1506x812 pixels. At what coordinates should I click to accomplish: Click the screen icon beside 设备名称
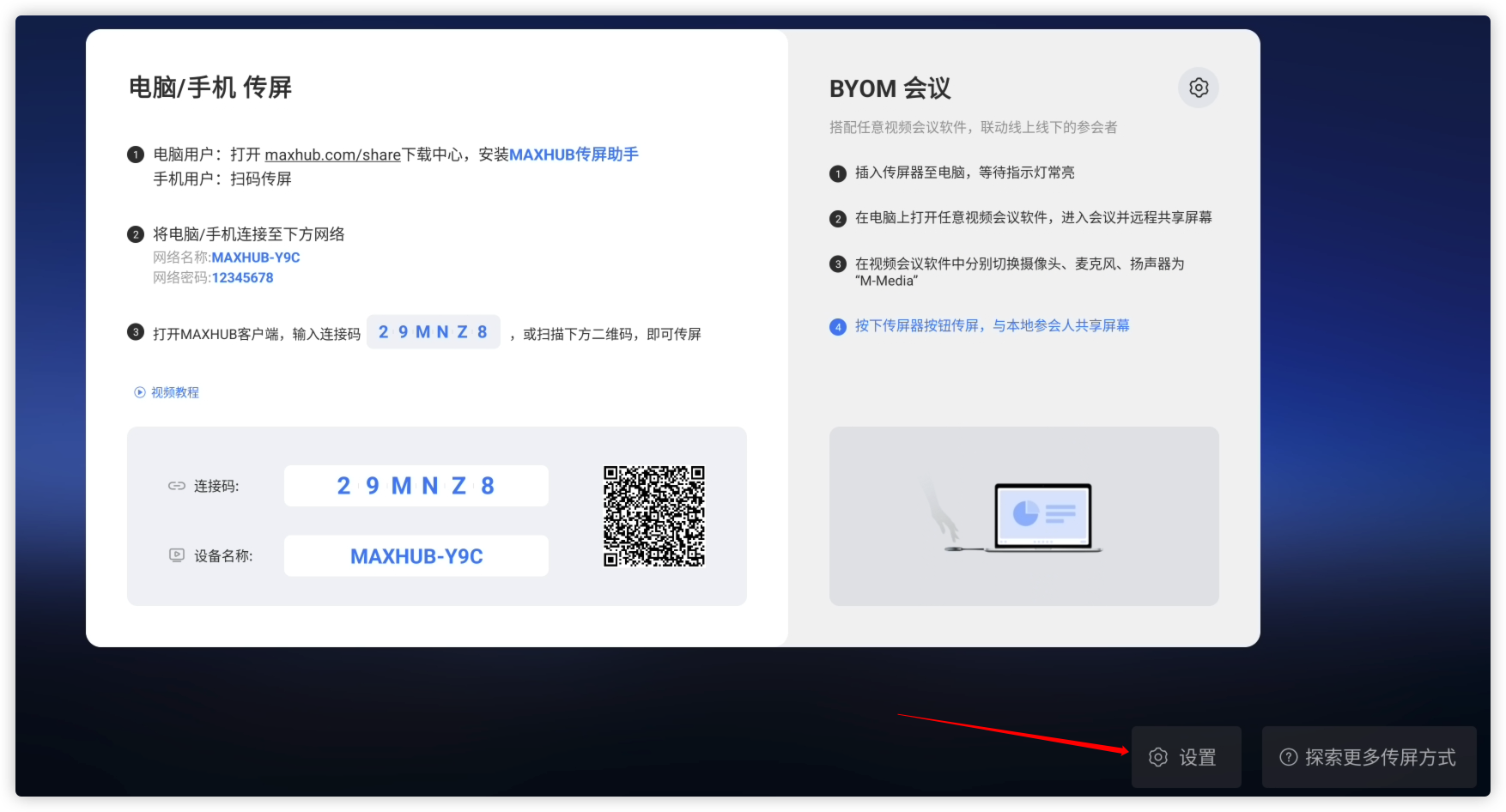[x=177, y=555]
